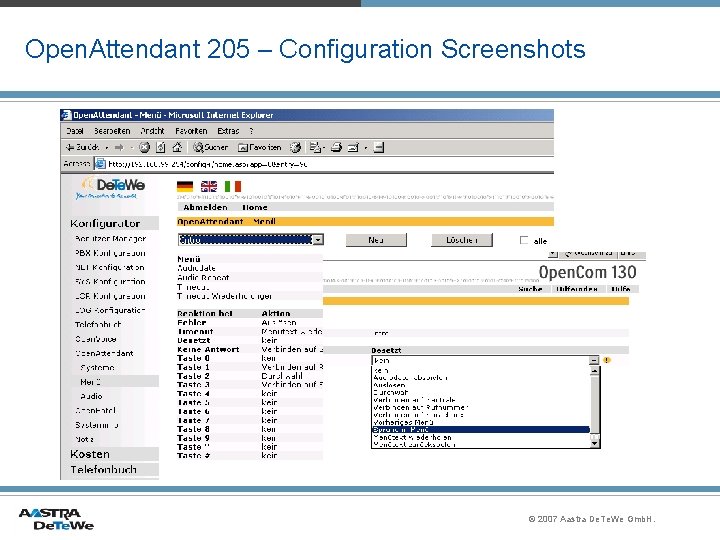Open OpenAttendant in sidebar
Image resolution: width=720 pixels, height=540 pixels.
pos(104,353)
